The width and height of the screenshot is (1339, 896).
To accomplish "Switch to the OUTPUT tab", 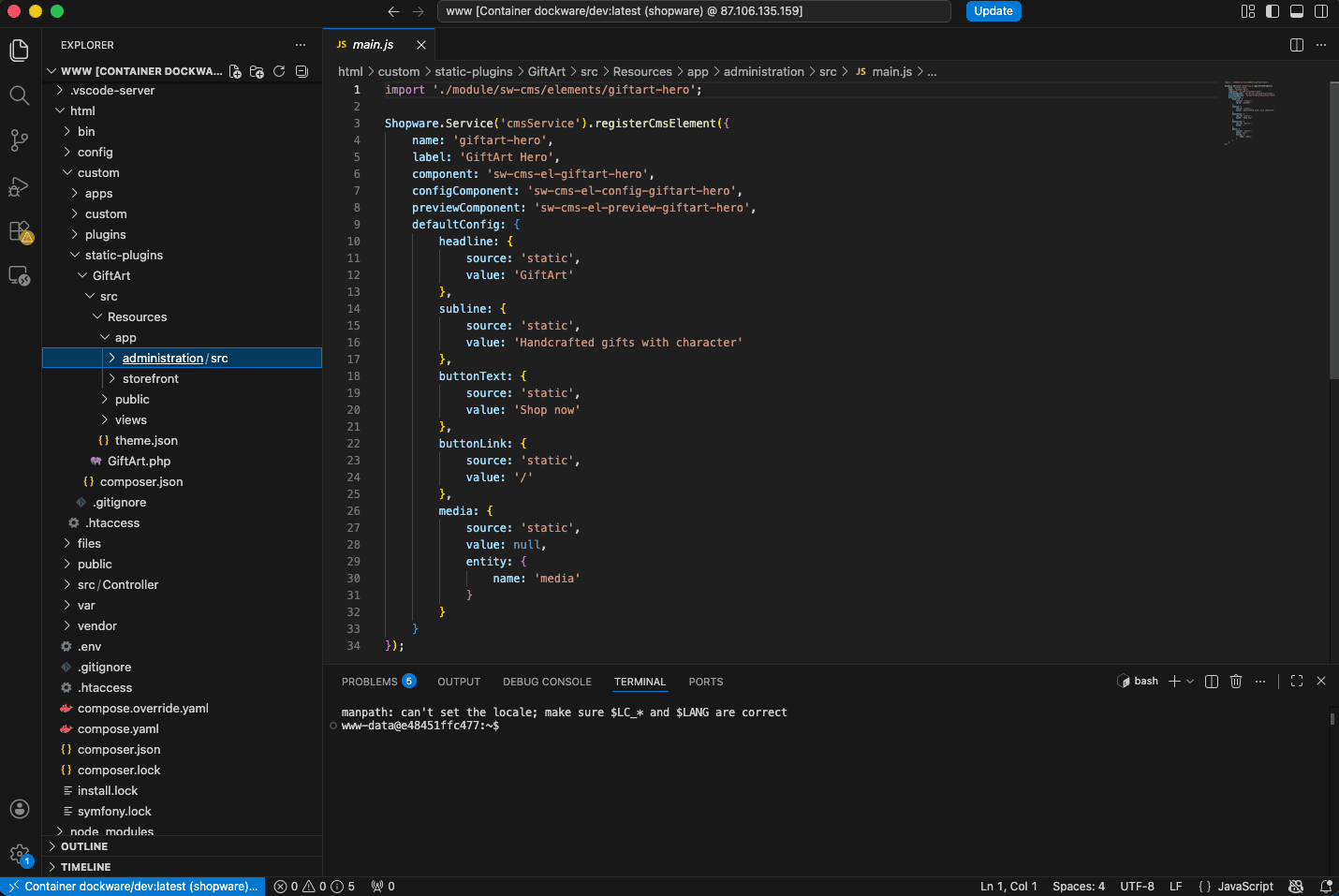I will click(x=459, y=682).
